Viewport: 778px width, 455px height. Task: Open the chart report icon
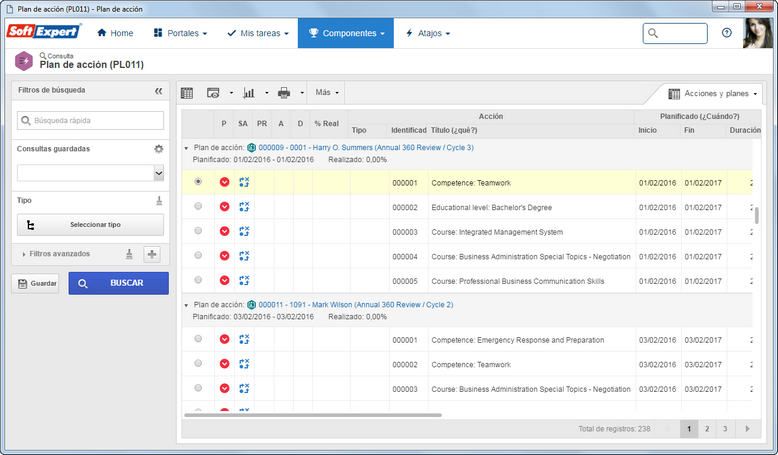[249, 93]
